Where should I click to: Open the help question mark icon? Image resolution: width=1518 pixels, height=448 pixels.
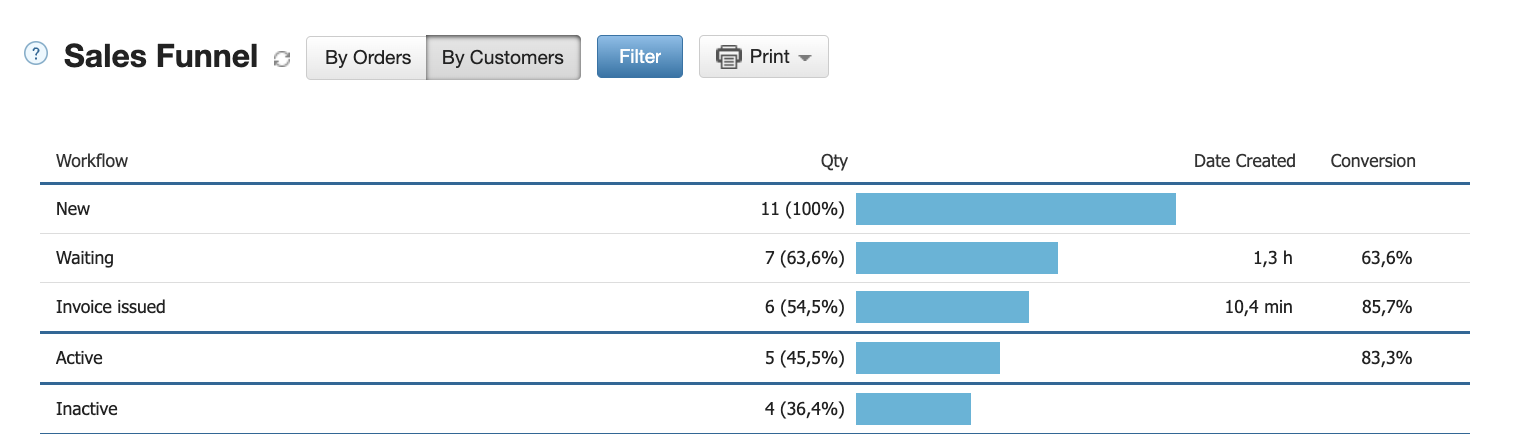(36, 54)
